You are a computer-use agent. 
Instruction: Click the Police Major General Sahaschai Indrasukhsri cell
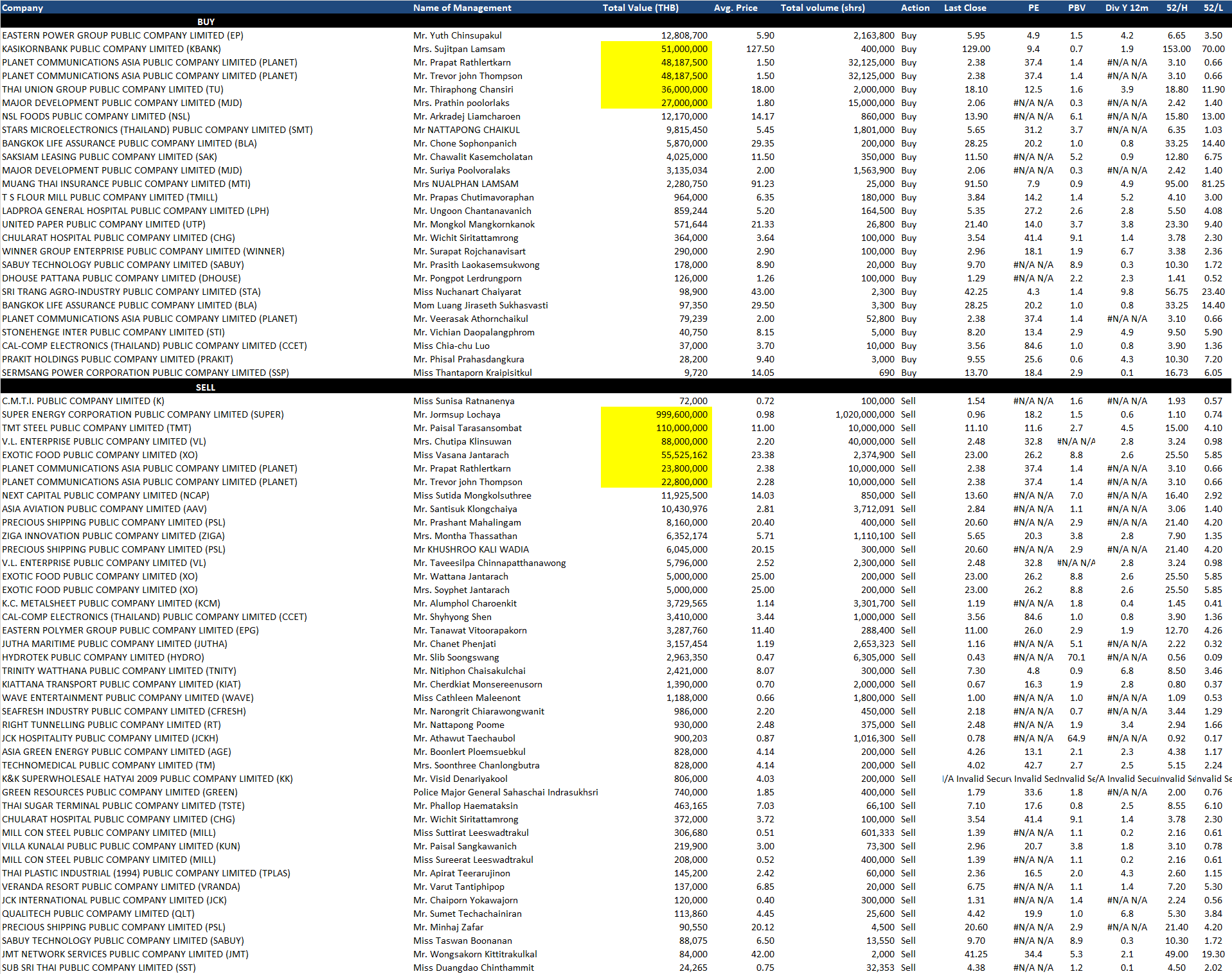tap(505, 792)
